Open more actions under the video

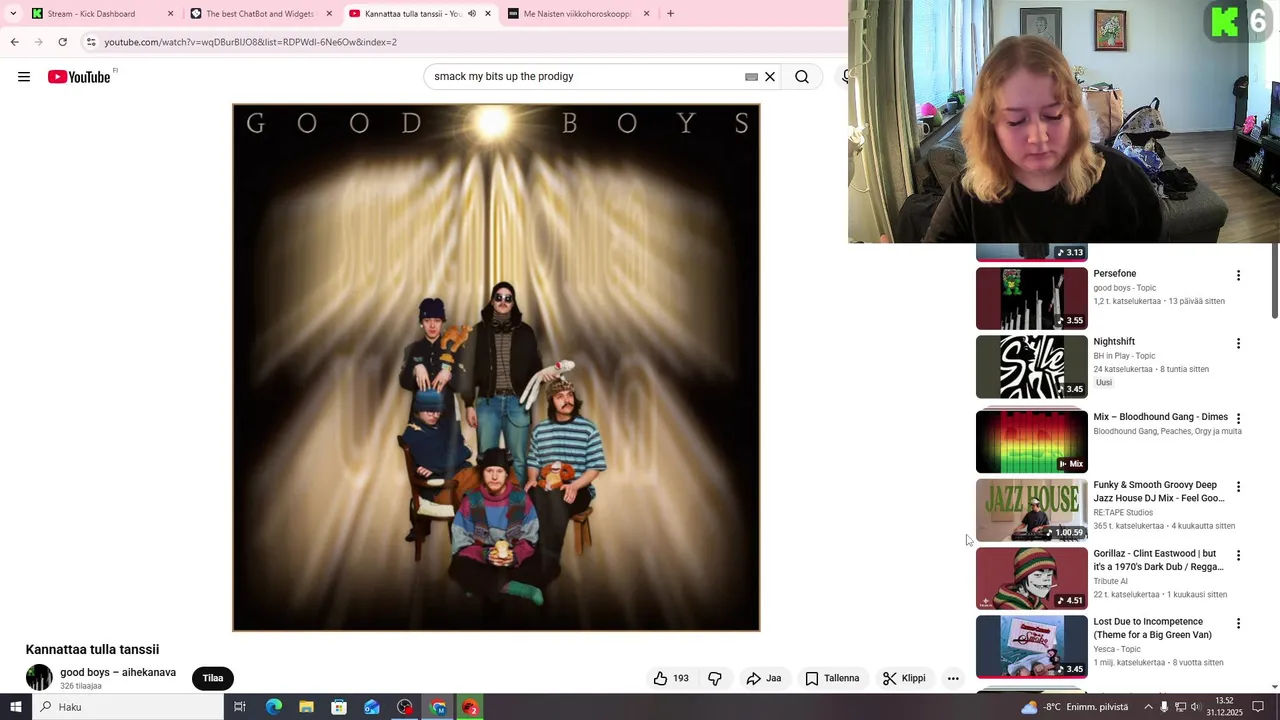(953, 678)
